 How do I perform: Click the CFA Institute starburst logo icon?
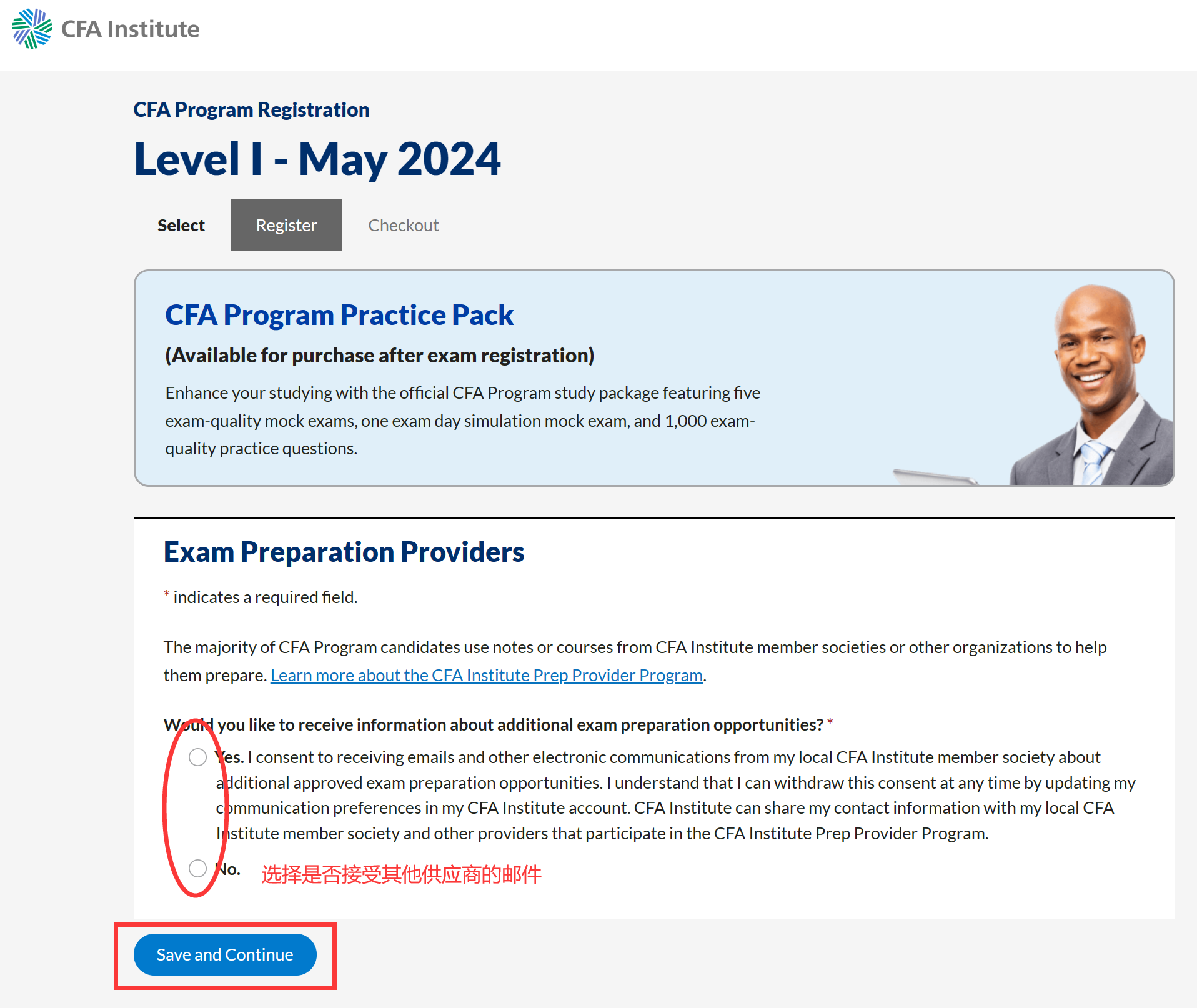pos(32,29)
